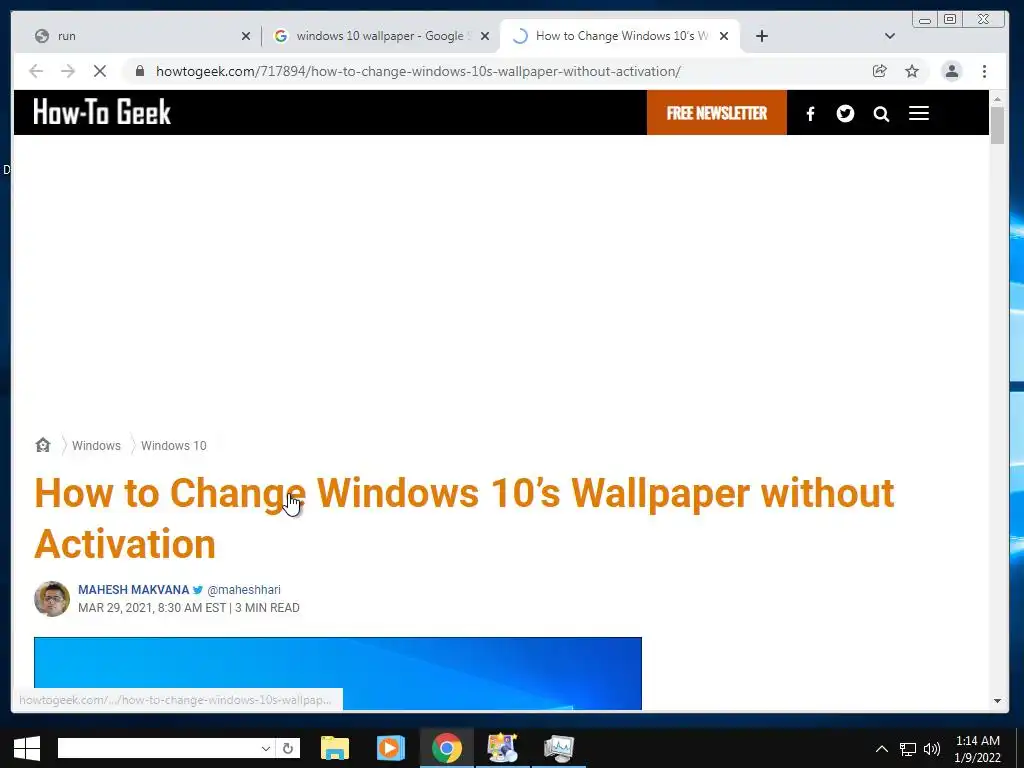Bookmark this page with the star icon
This screenshot has height=768, width=1024.
(x=912, y=71)
